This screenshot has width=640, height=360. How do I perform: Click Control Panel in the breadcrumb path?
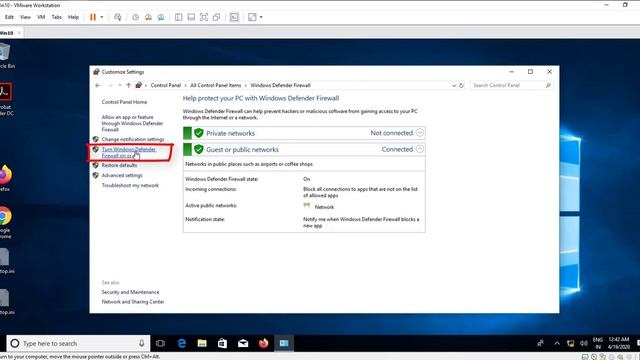pyautogui.click(x=166, y=85)
